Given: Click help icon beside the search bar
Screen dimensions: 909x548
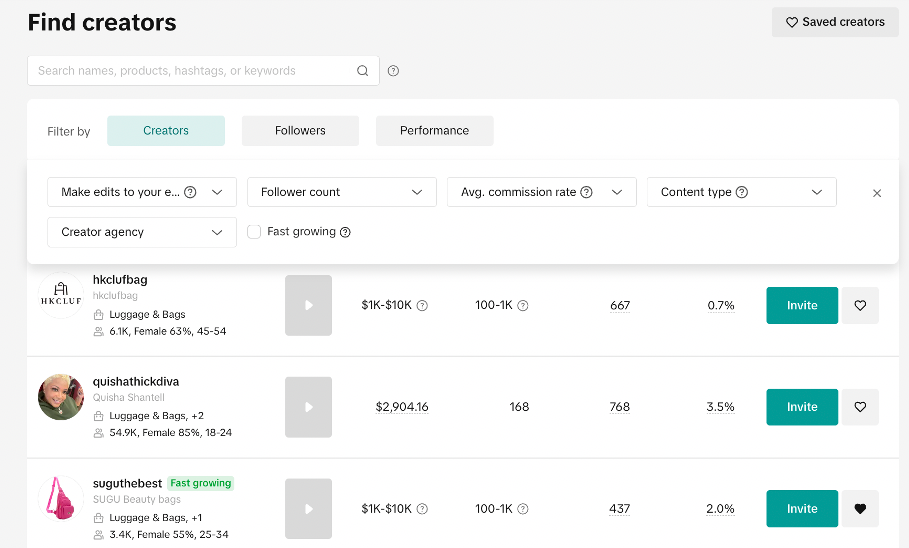Looking at the screenshot, I should point(393,71).
